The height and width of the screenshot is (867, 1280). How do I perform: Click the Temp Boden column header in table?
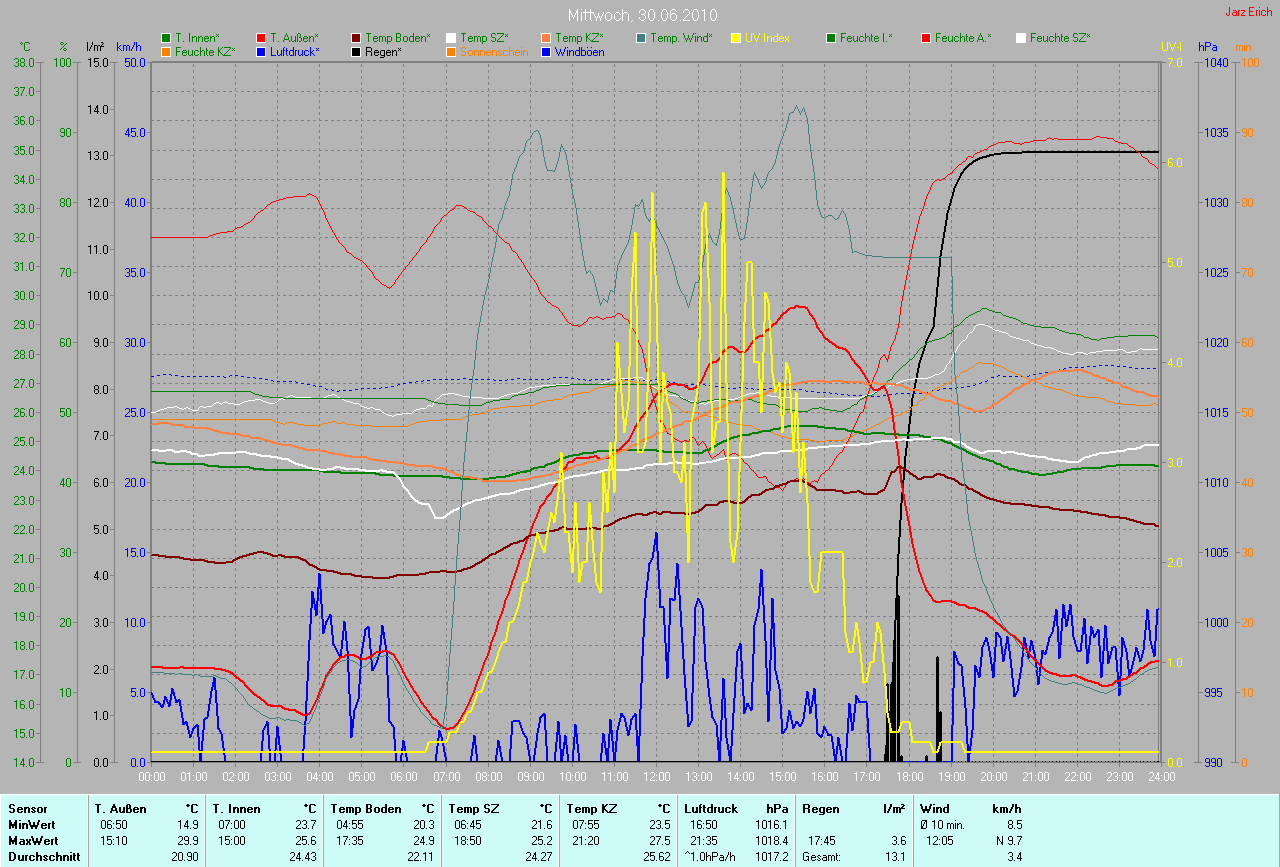pos(365,808)
